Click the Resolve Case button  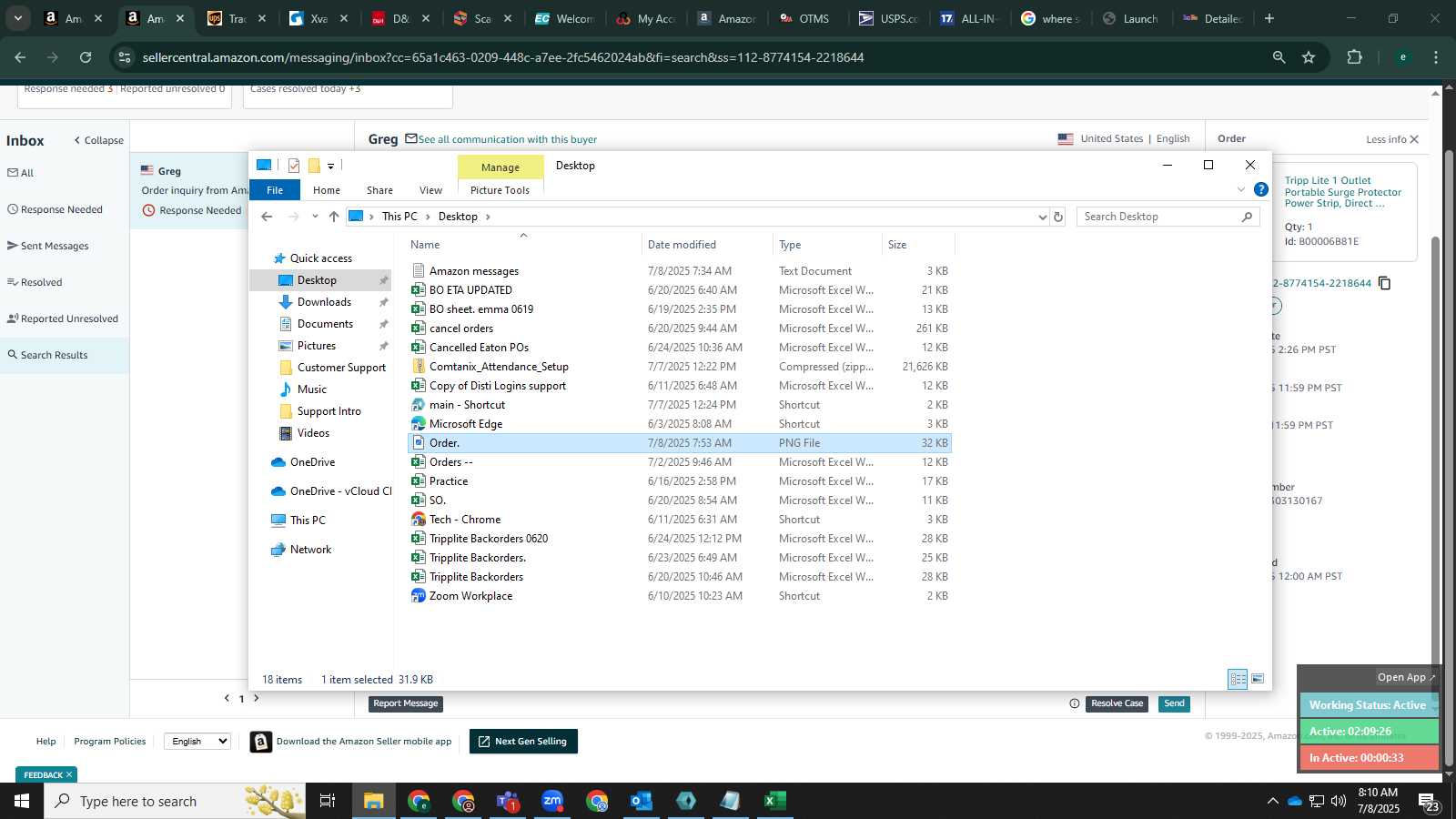click(x=1117, y=703)
